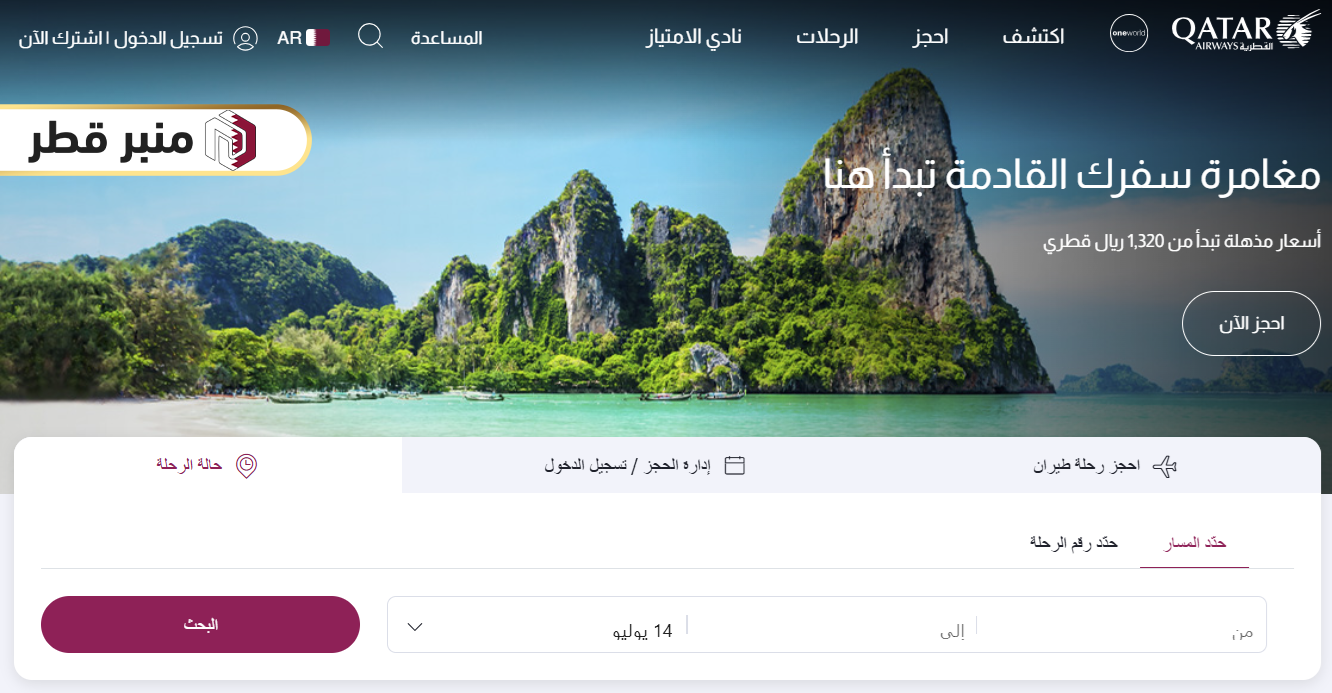Click the airplane icon for booking flights

click(1165, 466)
